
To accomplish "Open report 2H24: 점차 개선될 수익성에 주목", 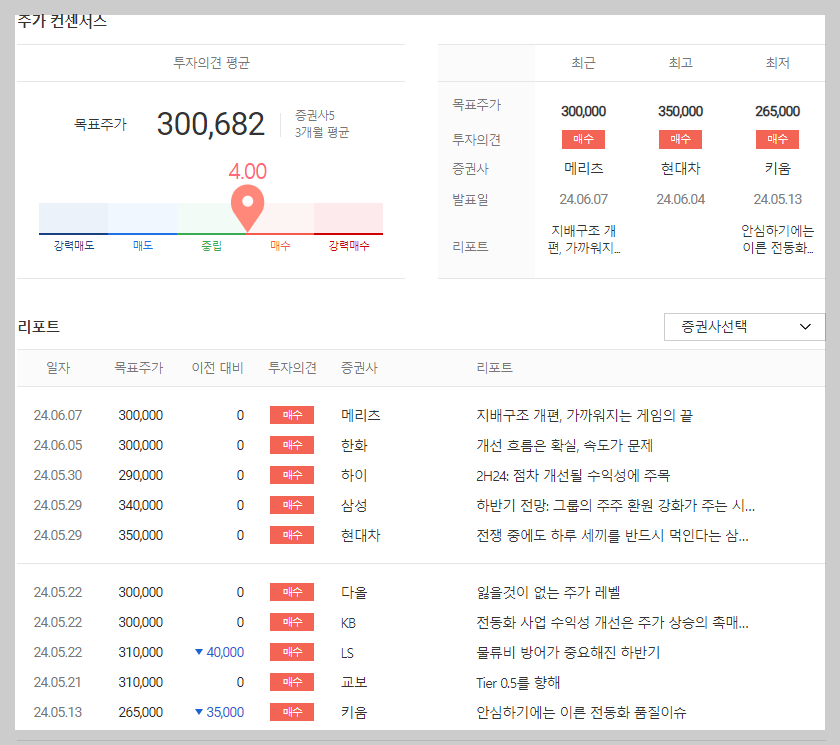I will tap(573, 475).
